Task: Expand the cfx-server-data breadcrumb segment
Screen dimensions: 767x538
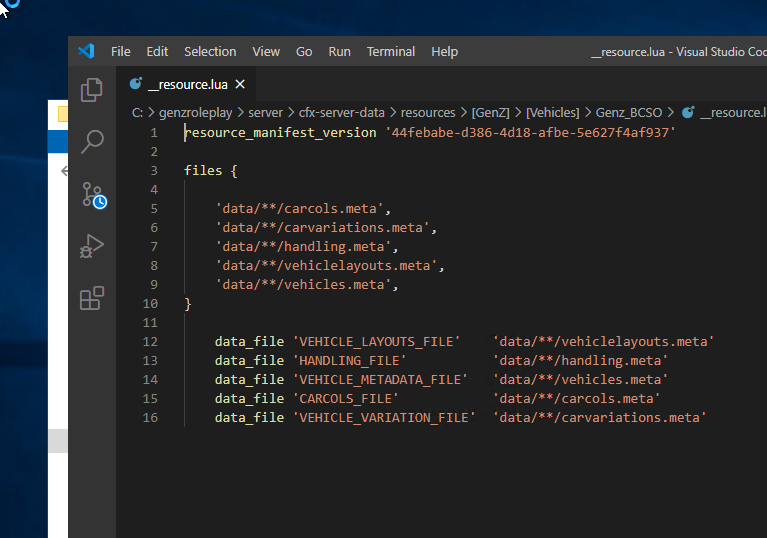Action: coord(341,113)
